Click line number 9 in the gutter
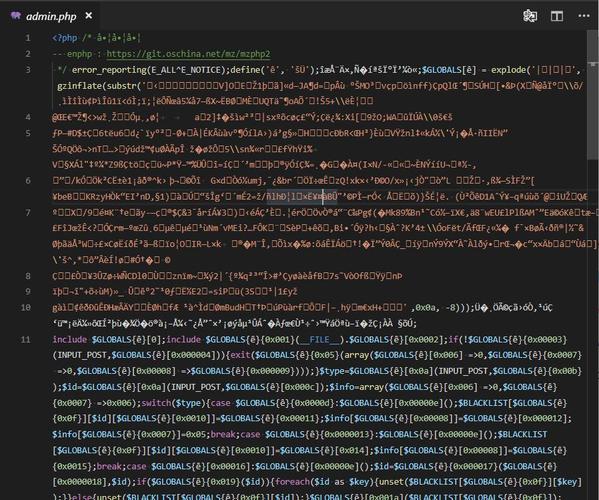 click(28, 291)
